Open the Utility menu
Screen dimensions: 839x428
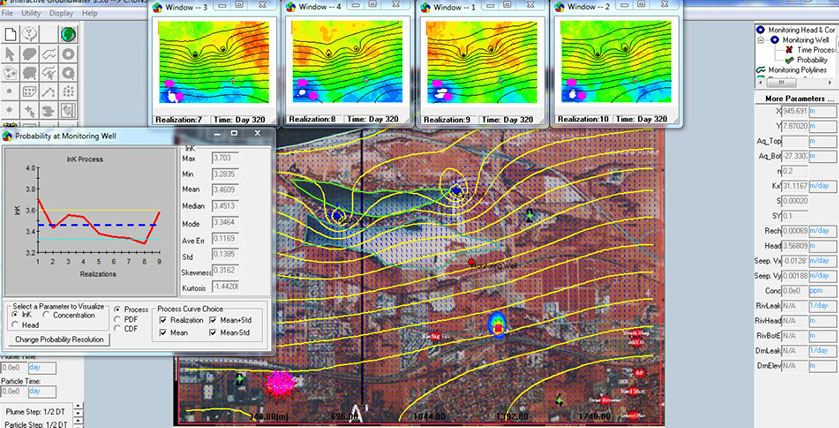pos(35,14)
